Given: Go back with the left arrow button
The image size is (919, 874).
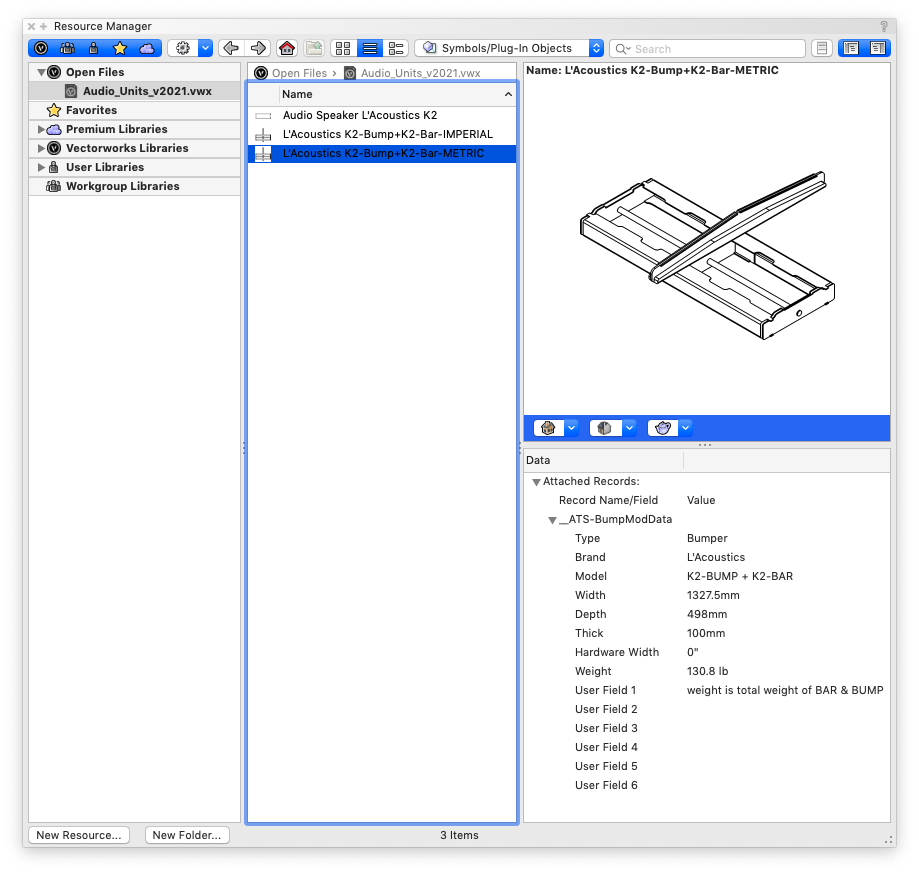Looking at the screenshot, I should coord(231,48).
